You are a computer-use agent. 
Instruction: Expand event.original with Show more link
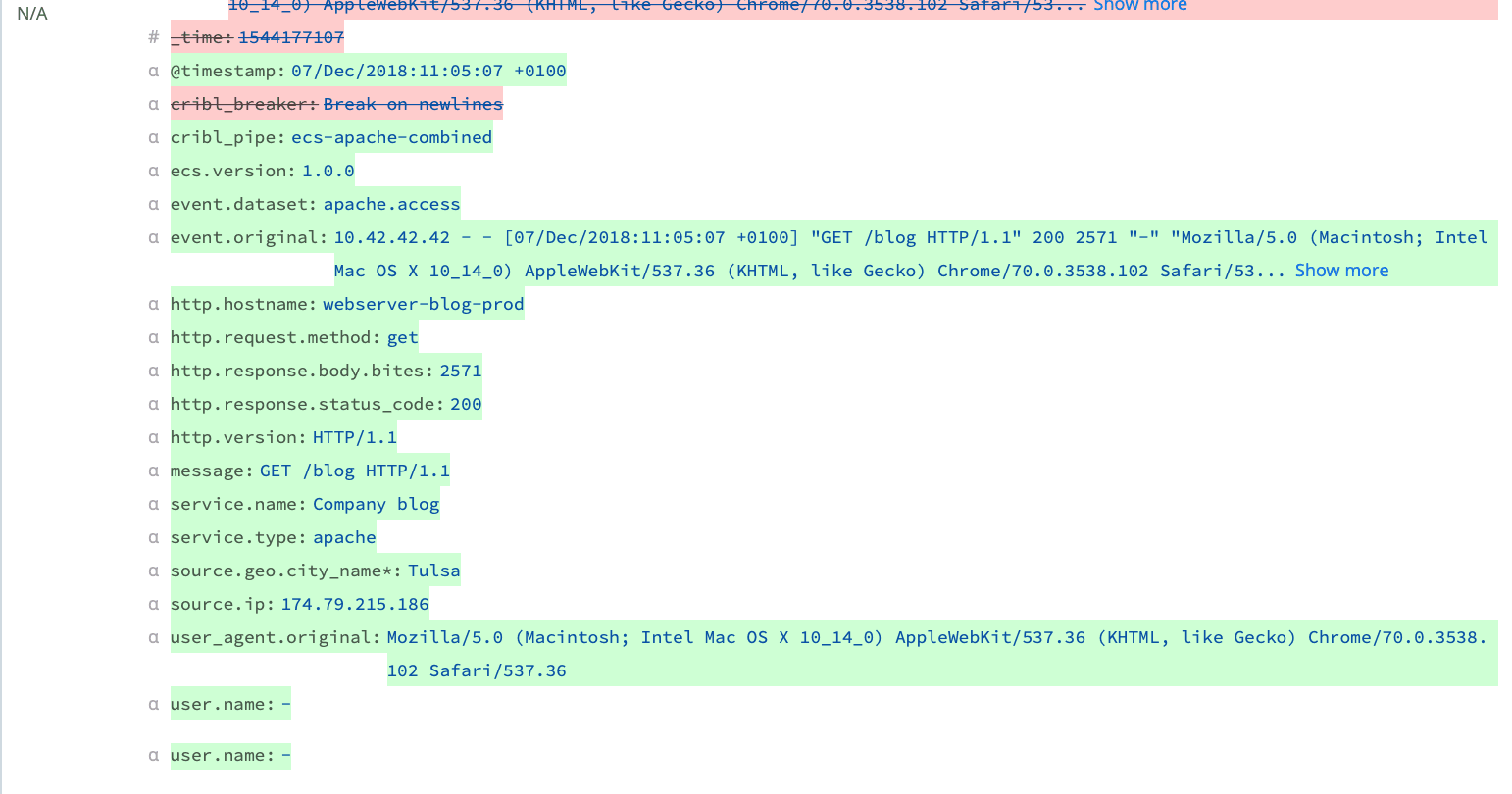[x=1340, y=271]
